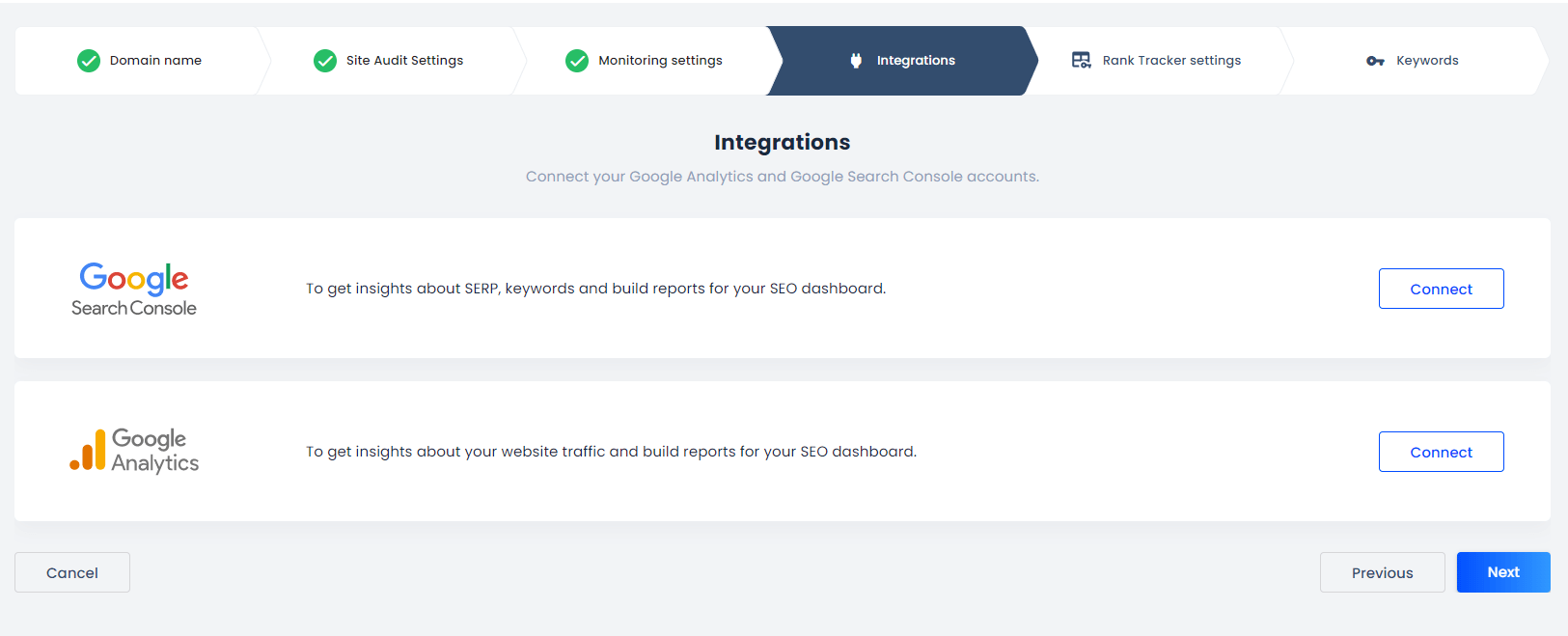Click the Google Analytics logo

coord(134,451)
